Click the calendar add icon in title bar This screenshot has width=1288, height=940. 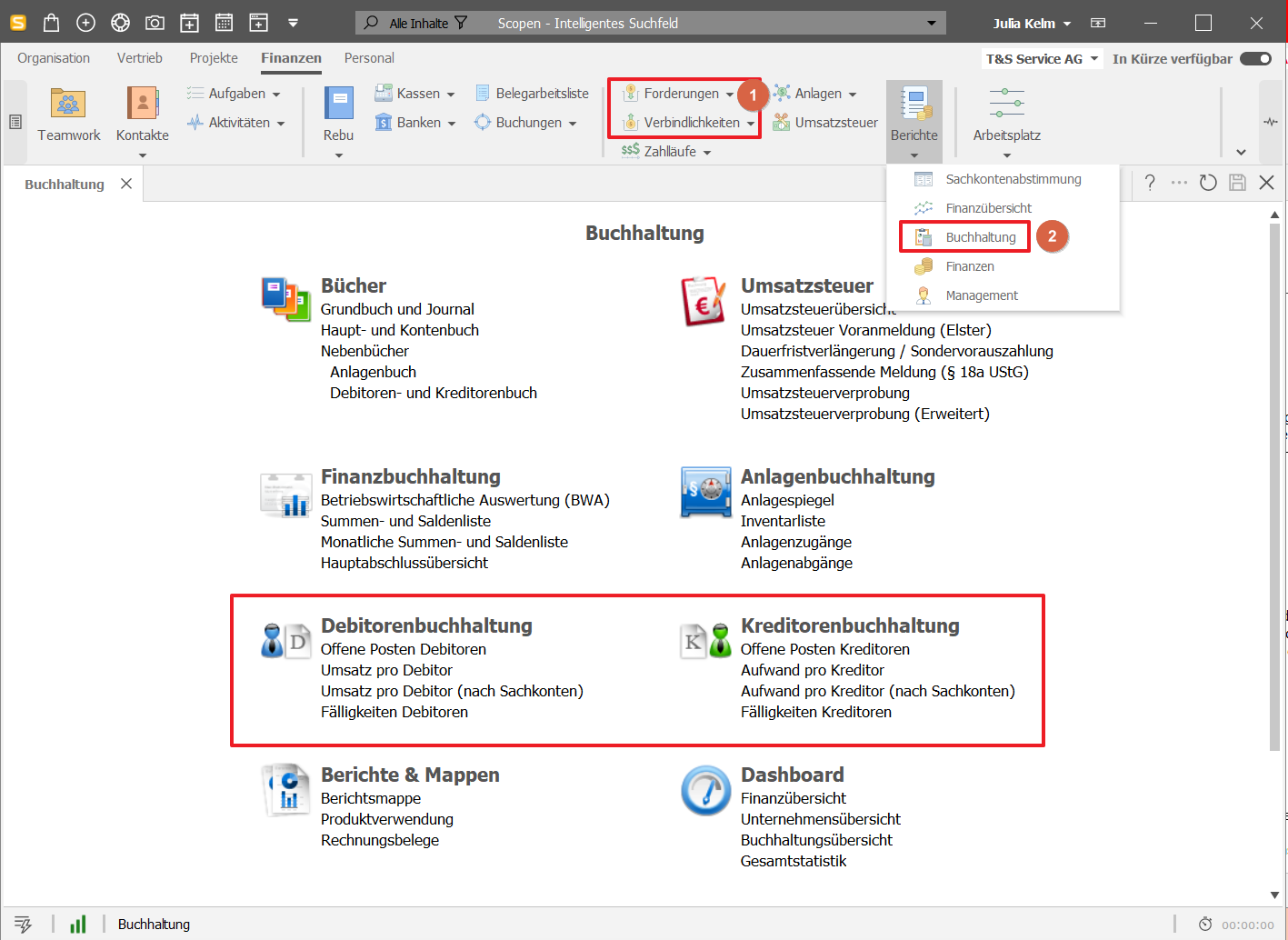tap(189, 23)
